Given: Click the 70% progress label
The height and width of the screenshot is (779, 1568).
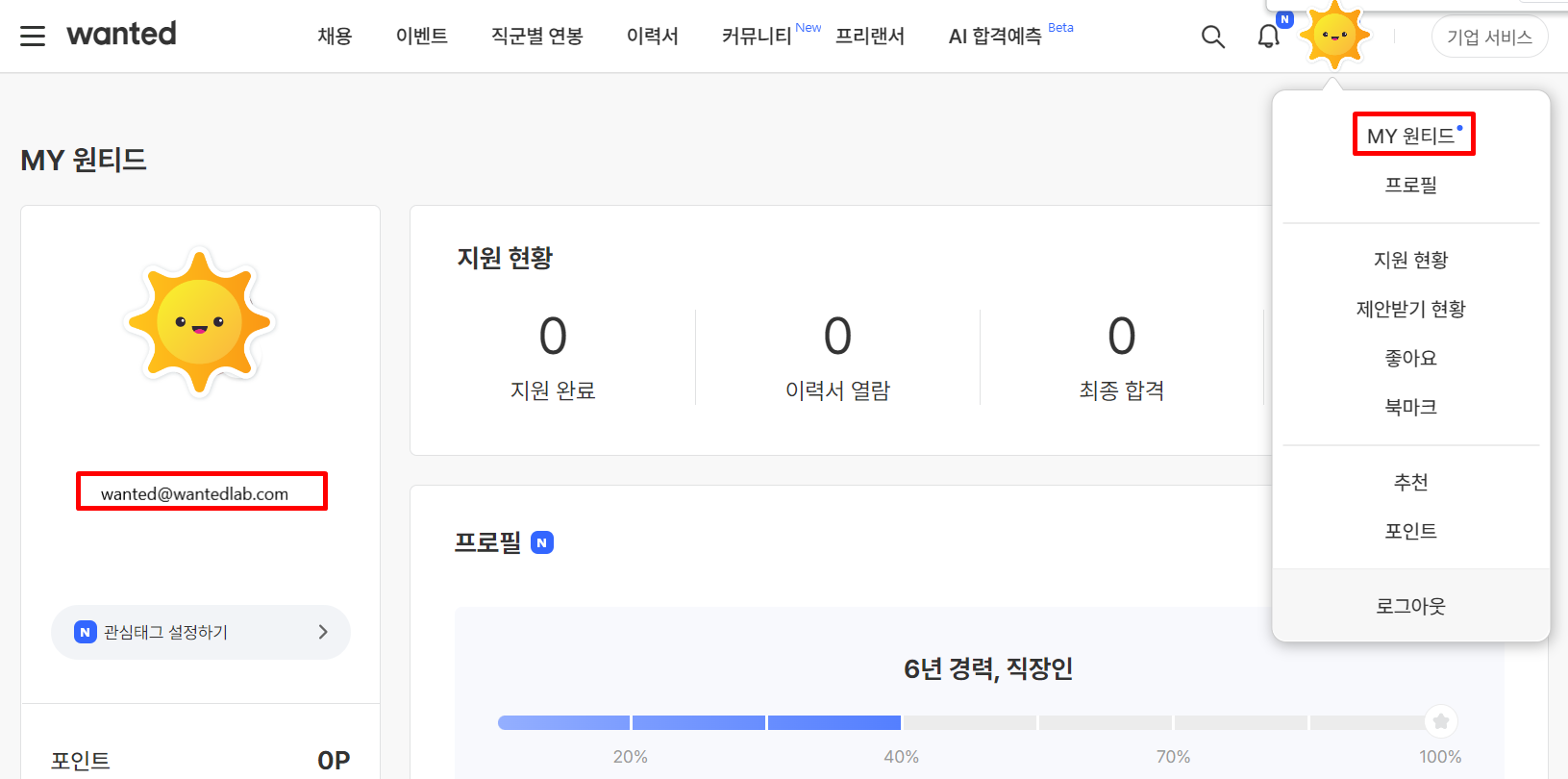Looking at the screenshot, I should coord(1173,757).
